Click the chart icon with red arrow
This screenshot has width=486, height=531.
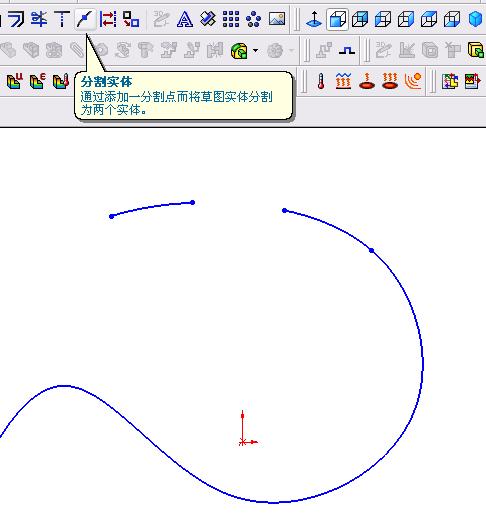click(473, 81)
